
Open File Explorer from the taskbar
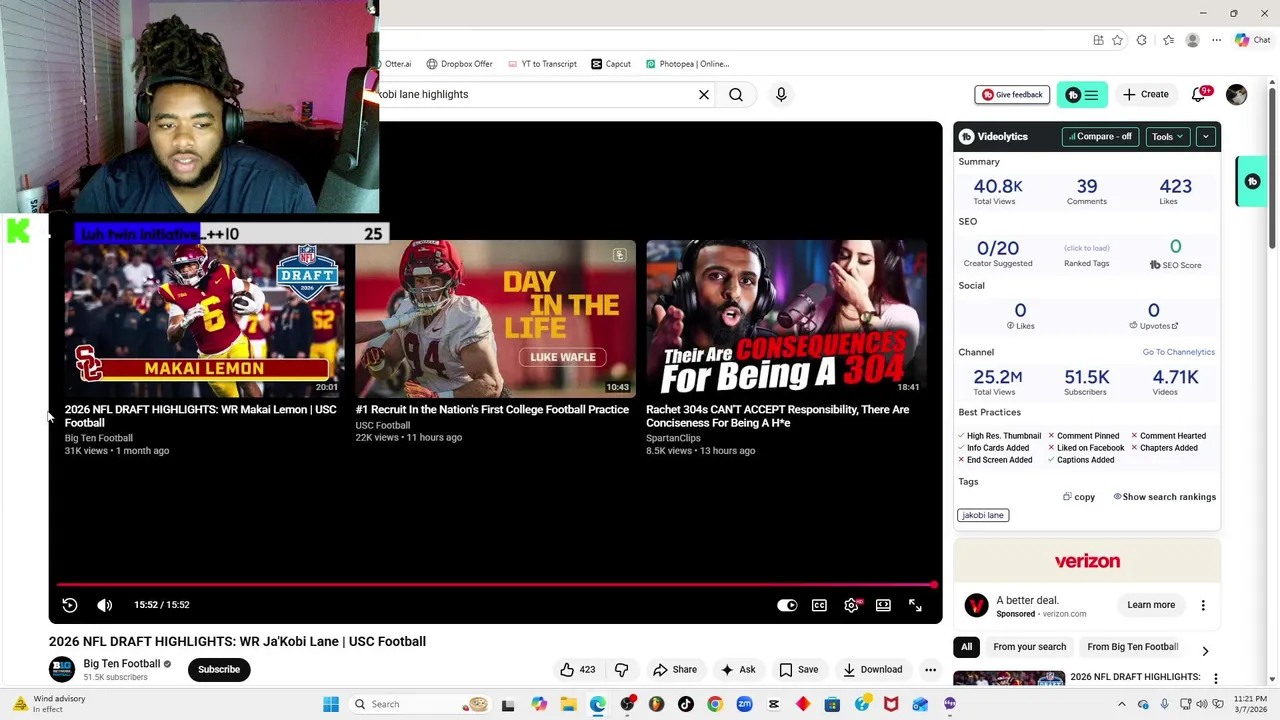click(x=568, y=704)
